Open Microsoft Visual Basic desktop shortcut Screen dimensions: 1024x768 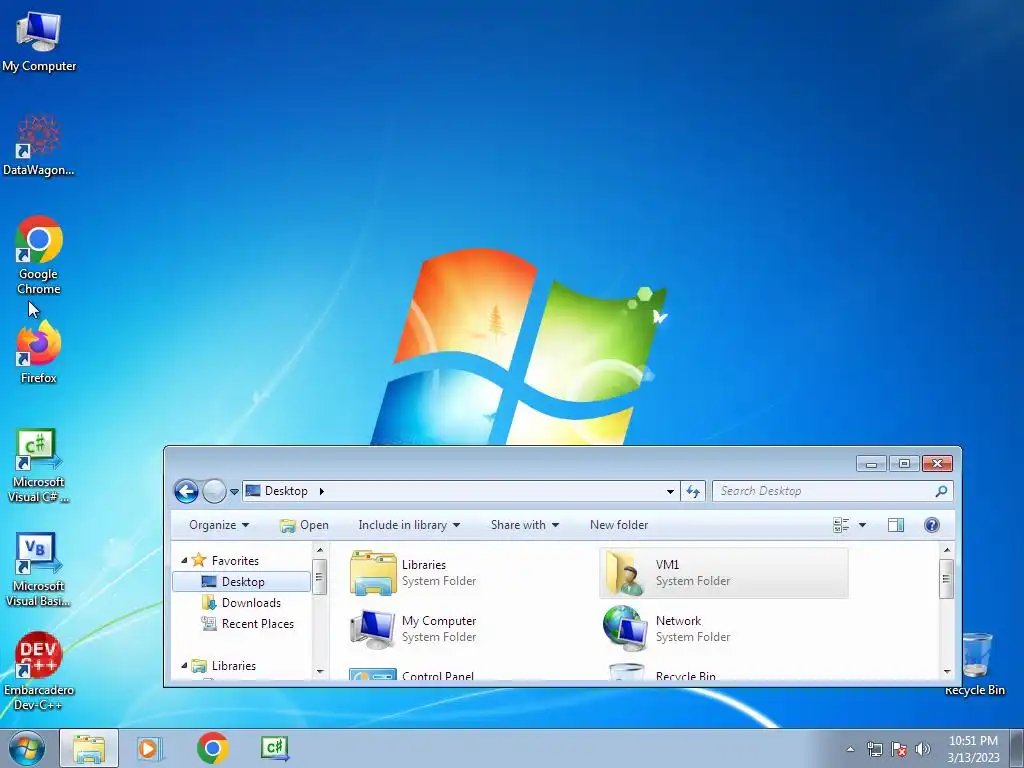point(39,569)
